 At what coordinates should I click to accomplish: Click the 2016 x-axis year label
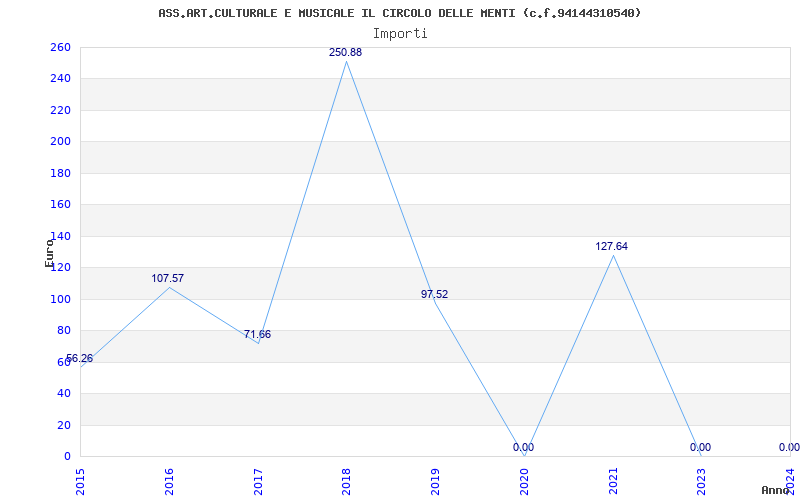[169, 482]
